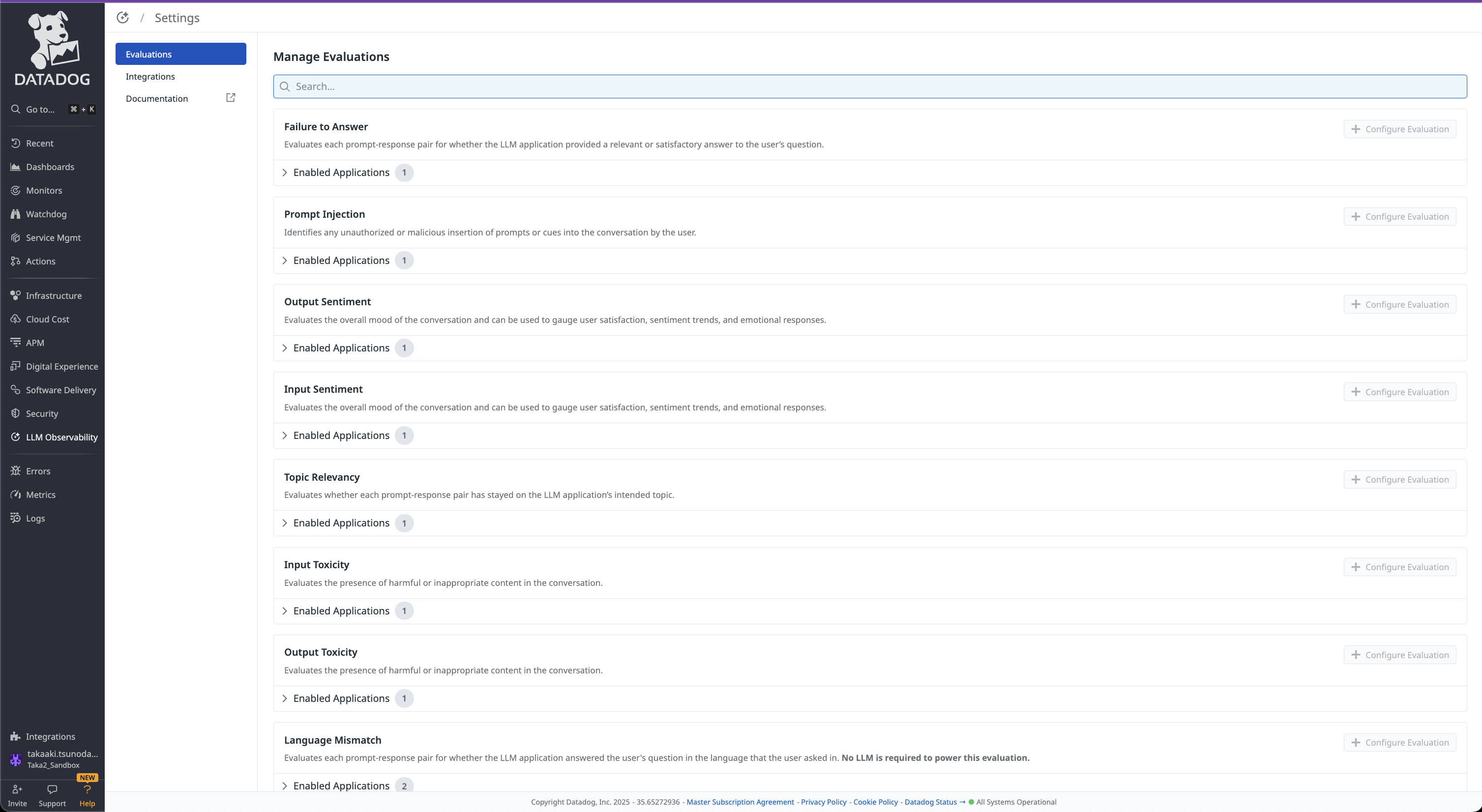Open the Integrations puzzle icon in the sidebar
The image size is (1482, 812).
coord(16,737)
